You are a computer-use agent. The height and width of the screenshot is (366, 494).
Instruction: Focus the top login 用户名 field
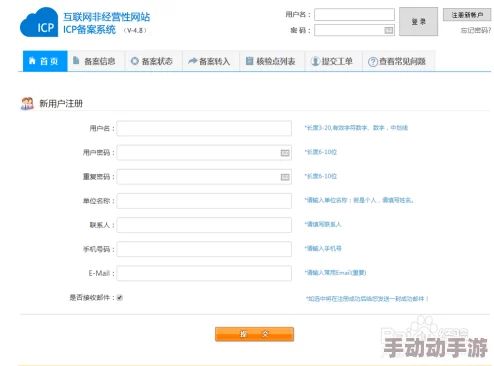(x=354, y=14)
